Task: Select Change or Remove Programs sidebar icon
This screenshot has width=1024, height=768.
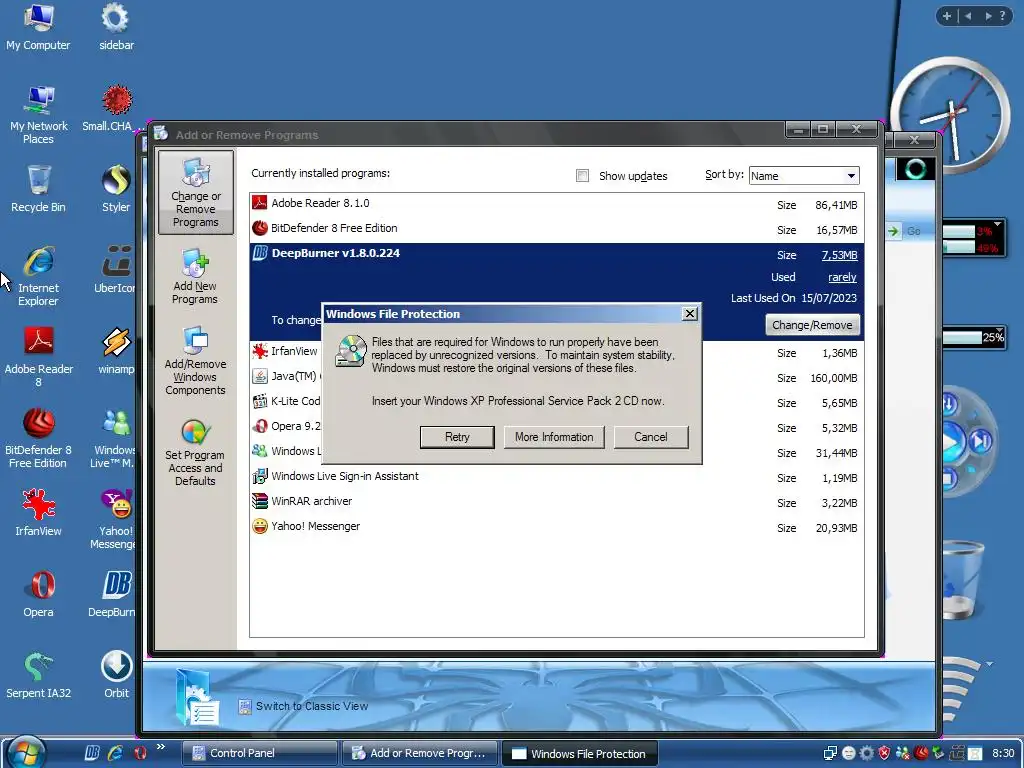Action: [x=196, y=192]
